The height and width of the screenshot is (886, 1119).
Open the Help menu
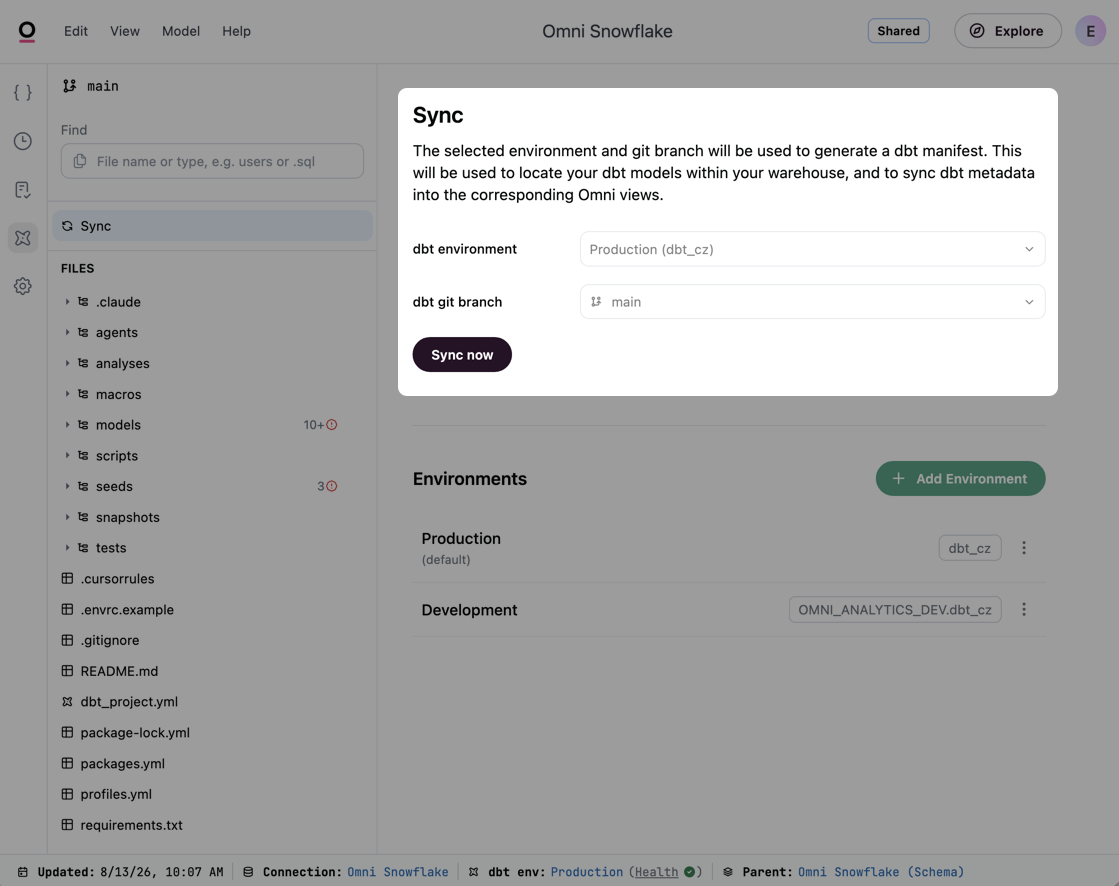coord(236,31)
